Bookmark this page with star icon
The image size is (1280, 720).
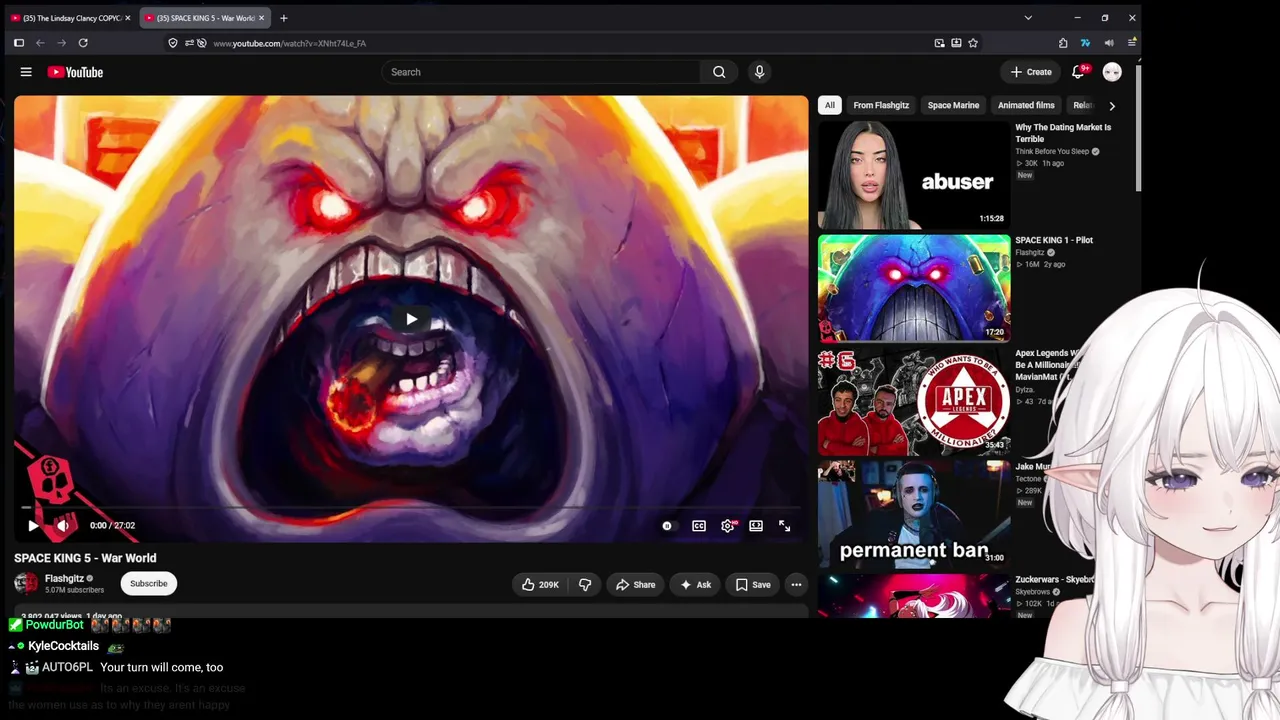coord(973,43)
